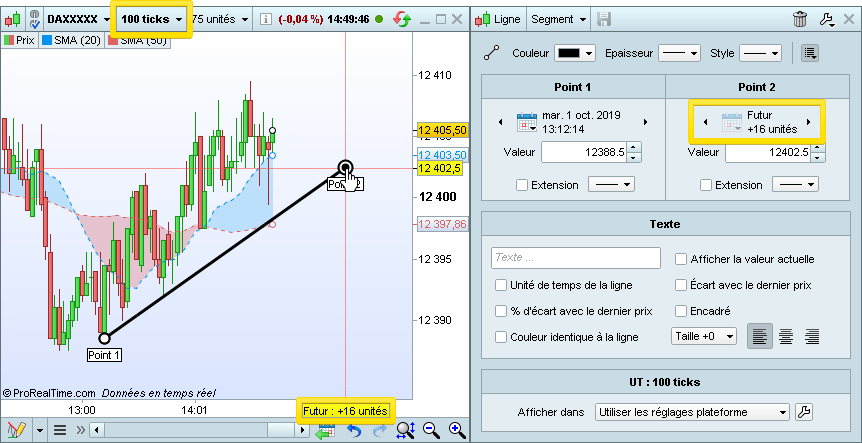Select the SMA (50) legend tab

[x=139, y=41]
